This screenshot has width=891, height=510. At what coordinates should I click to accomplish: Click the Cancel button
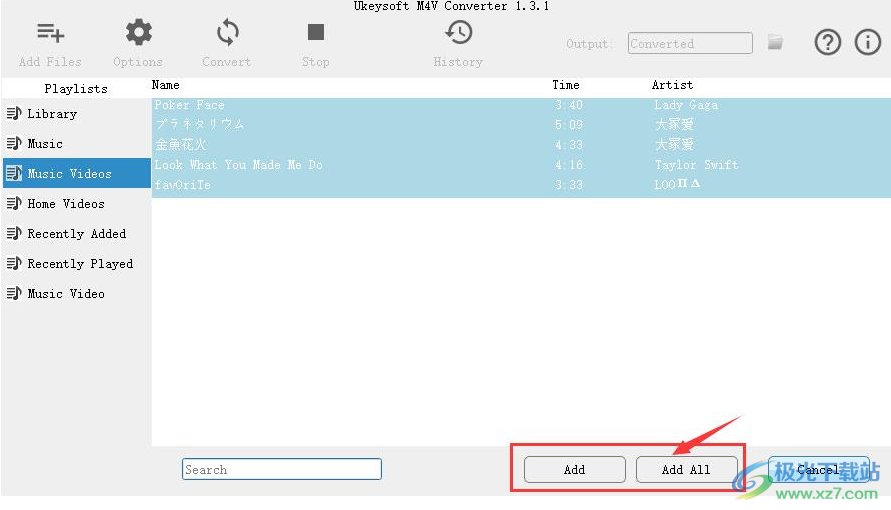click(818, 470)
